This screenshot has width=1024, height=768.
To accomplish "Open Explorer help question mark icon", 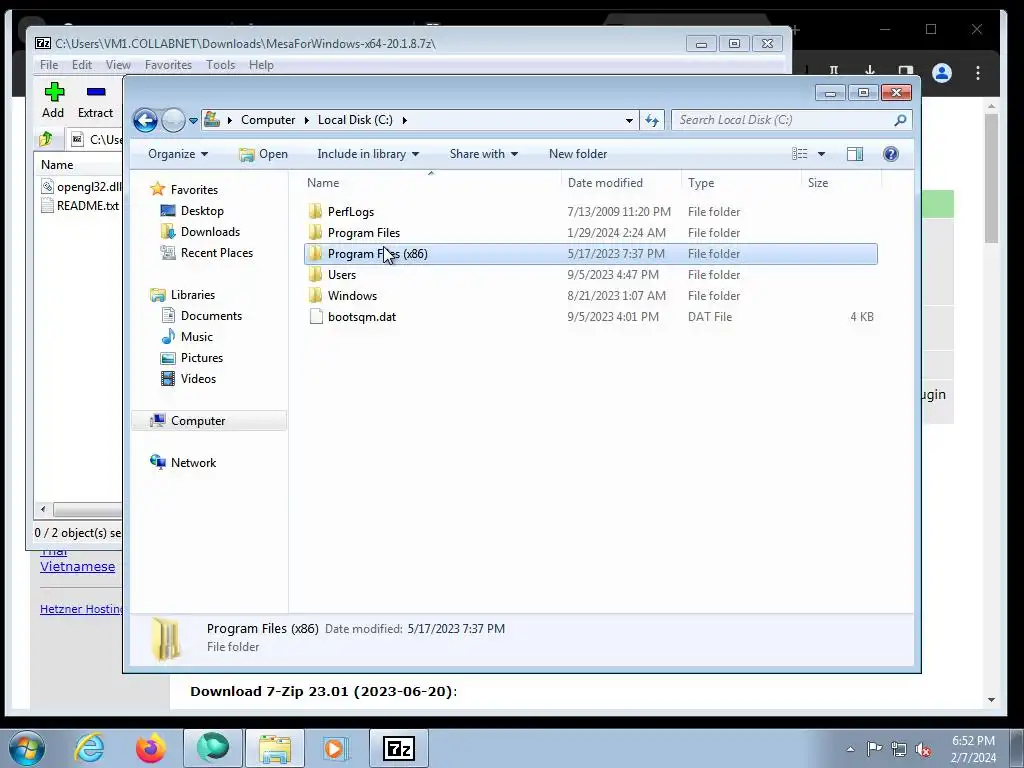I will [891, 154].
